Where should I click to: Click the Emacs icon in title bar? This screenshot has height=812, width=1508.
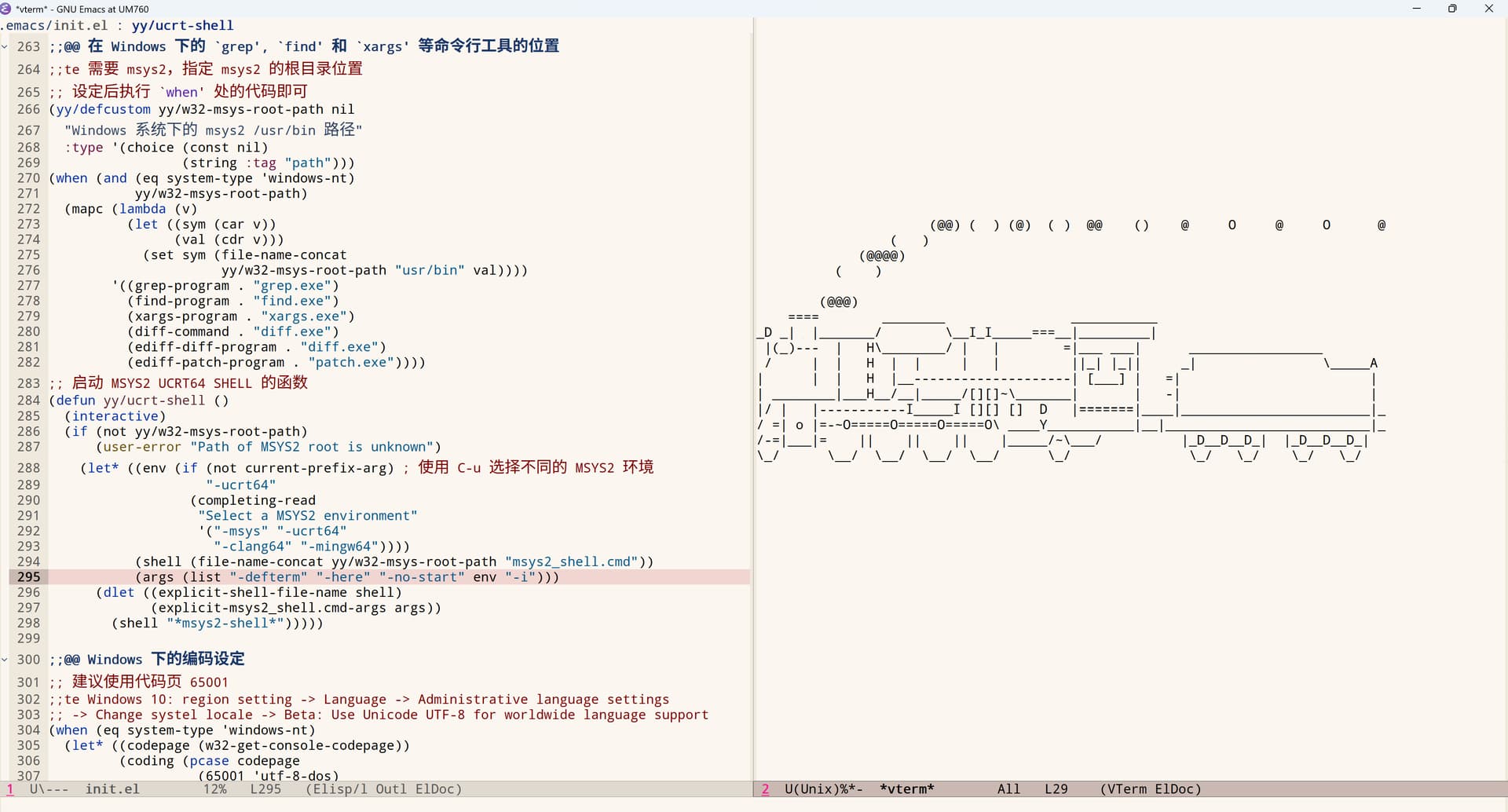point(7,9)
